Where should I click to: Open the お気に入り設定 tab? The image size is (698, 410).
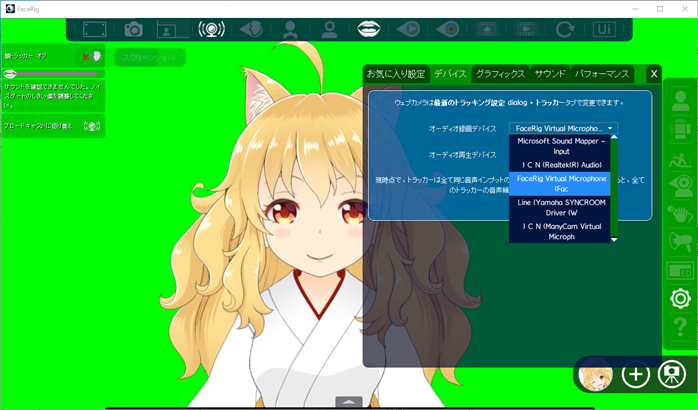click(x=396, y=74)
